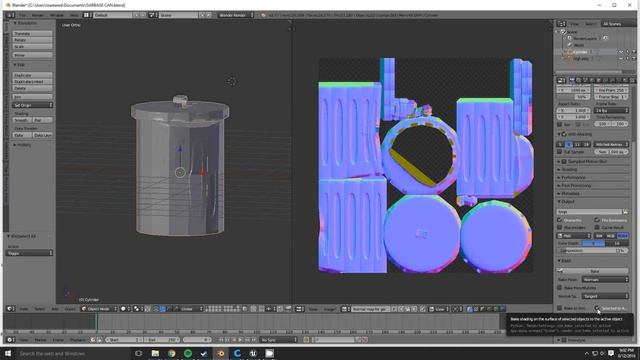Click the Translate button
This screenshot has width=640, height=360.
click(32, 33)
